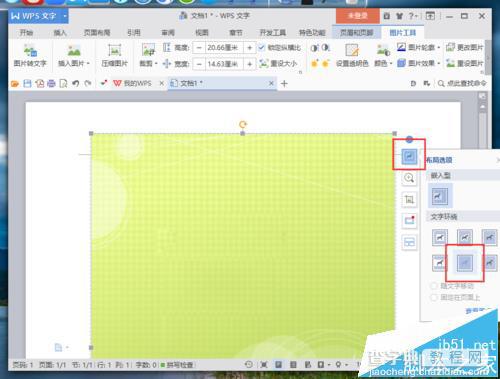This screenshot has height=379, width=500.
Task: Click the bottom floating layout icon beside image
Action: [x=409, y=242]
